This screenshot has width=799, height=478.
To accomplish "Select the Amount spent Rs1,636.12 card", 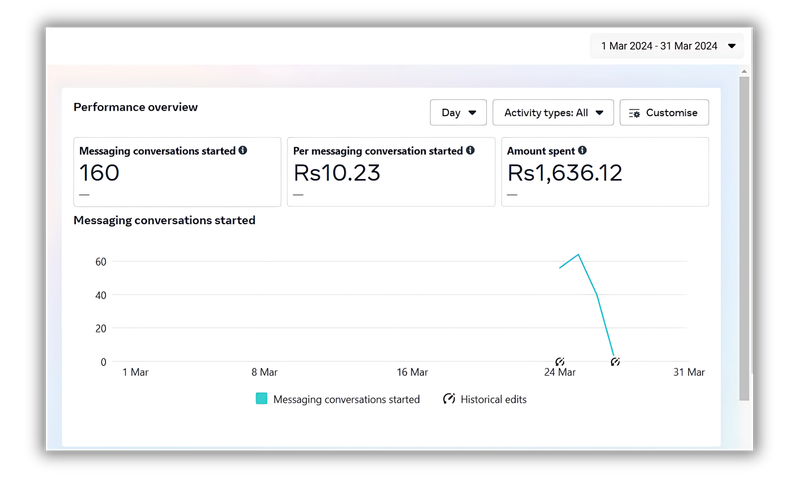I will (604, 172).
